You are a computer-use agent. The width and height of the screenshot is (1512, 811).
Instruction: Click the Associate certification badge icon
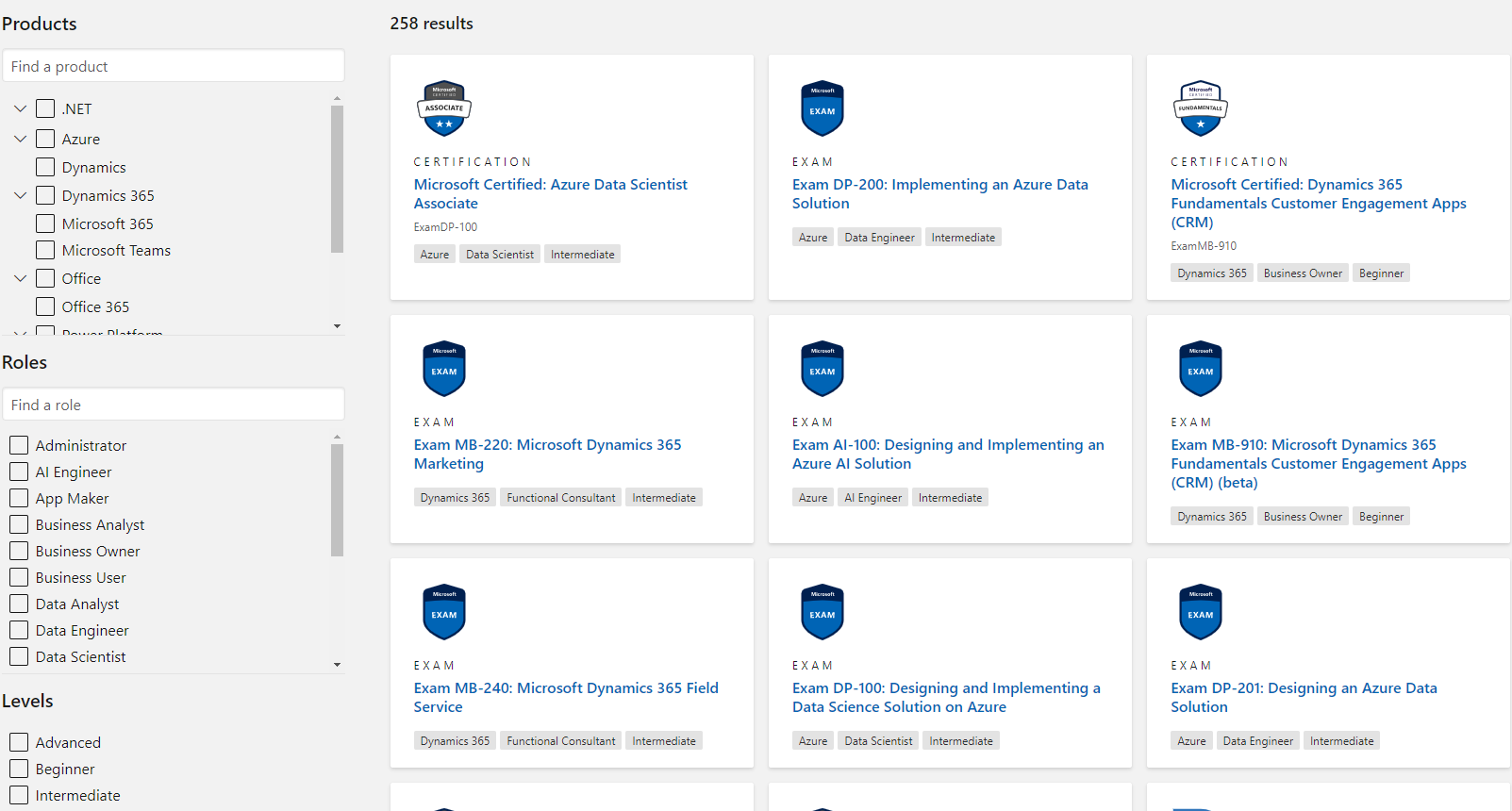[x=444, y=108]
